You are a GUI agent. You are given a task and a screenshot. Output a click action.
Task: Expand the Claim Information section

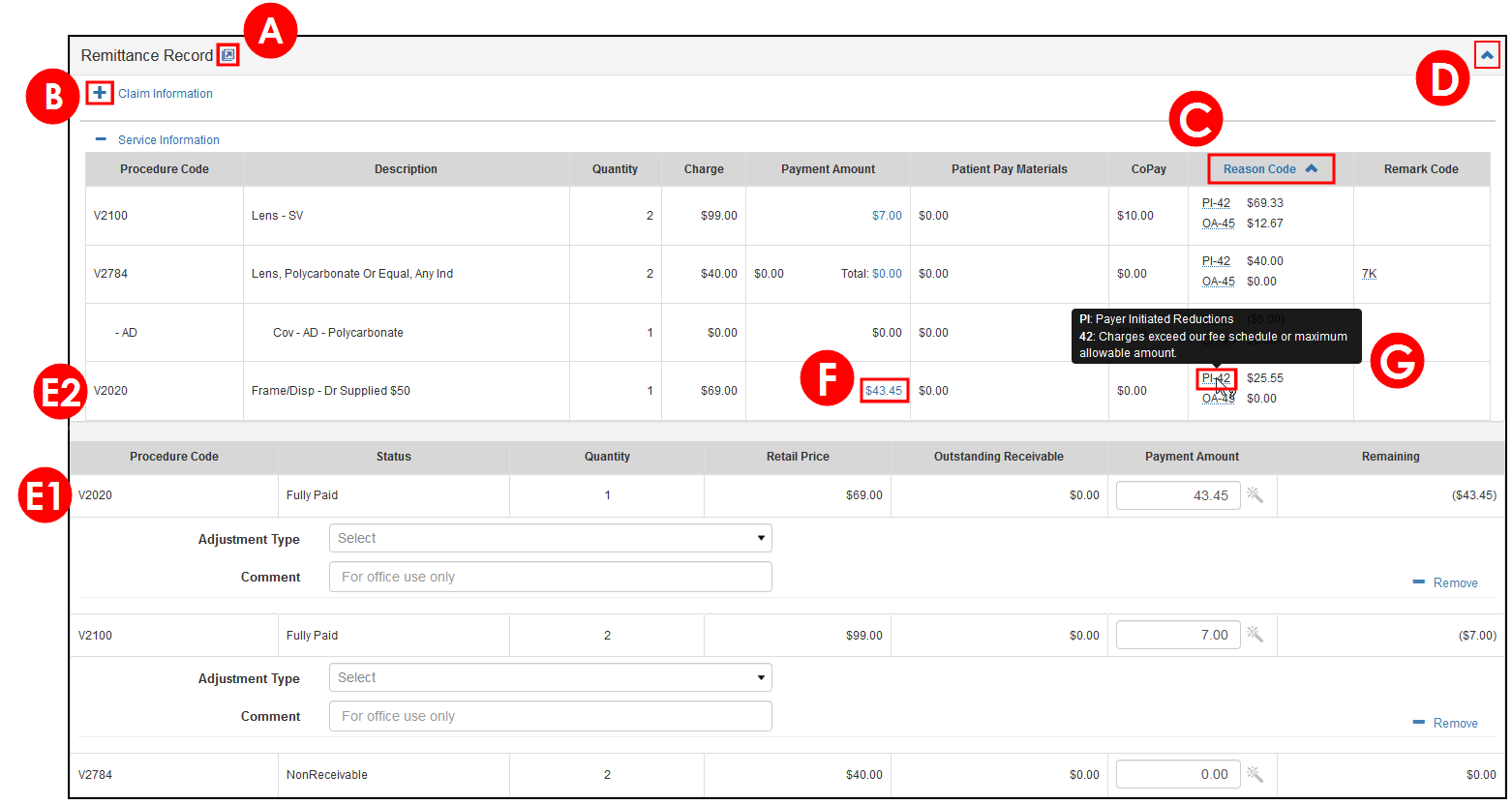pos(100,93)
